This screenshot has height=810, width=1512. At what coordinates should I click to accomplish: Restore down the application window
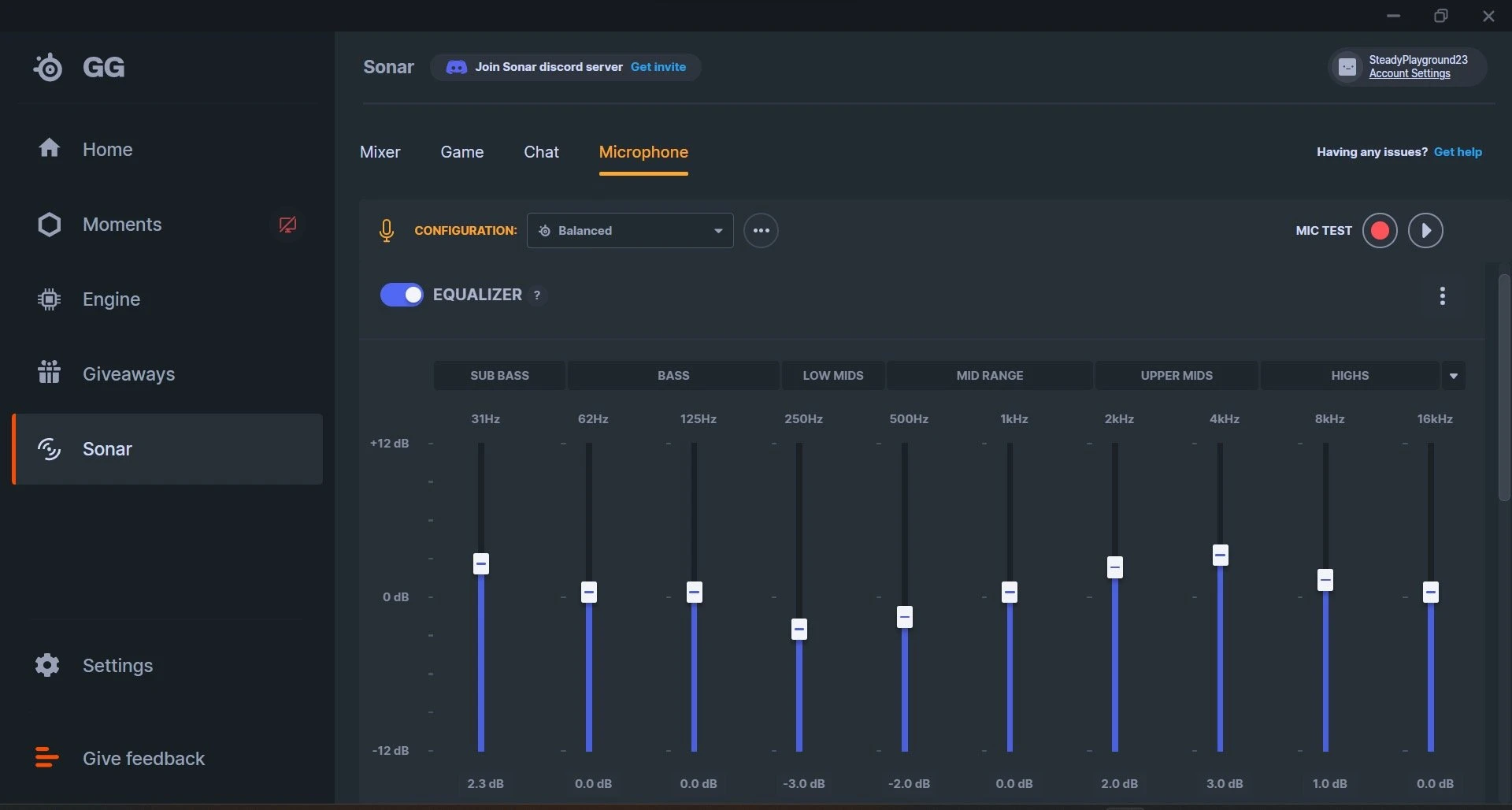click(x=1440, y=16)
